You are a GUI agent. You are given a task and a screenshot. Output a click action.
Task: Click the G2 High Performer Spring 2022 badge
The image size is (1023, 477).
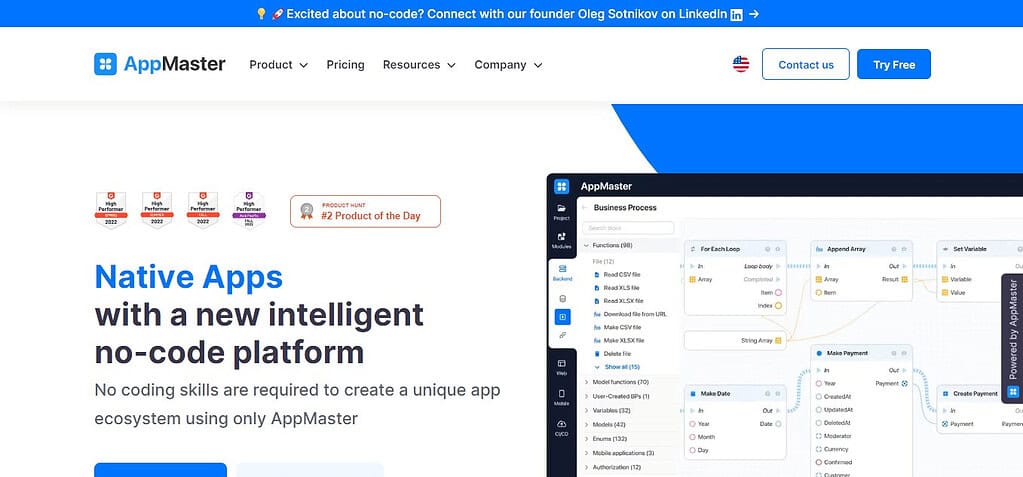pos(111,210)
